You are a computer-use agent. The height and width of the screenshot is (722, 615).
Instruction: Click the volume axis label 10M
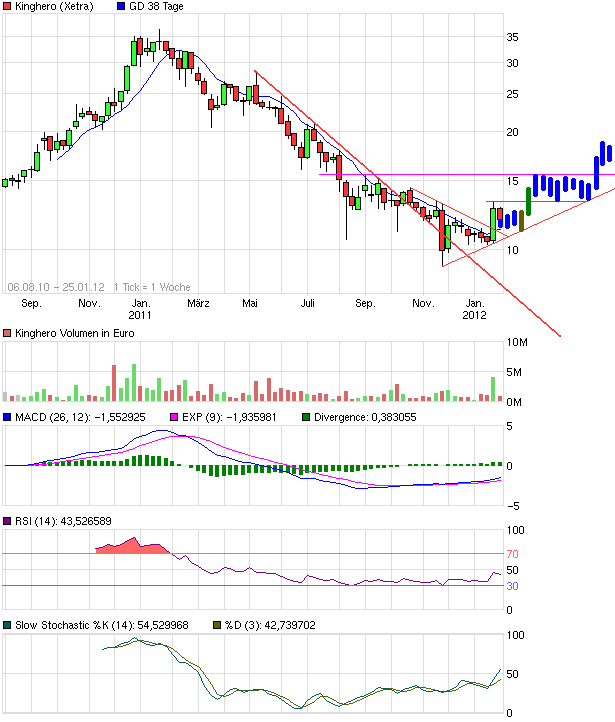click(x=517, y=342)
